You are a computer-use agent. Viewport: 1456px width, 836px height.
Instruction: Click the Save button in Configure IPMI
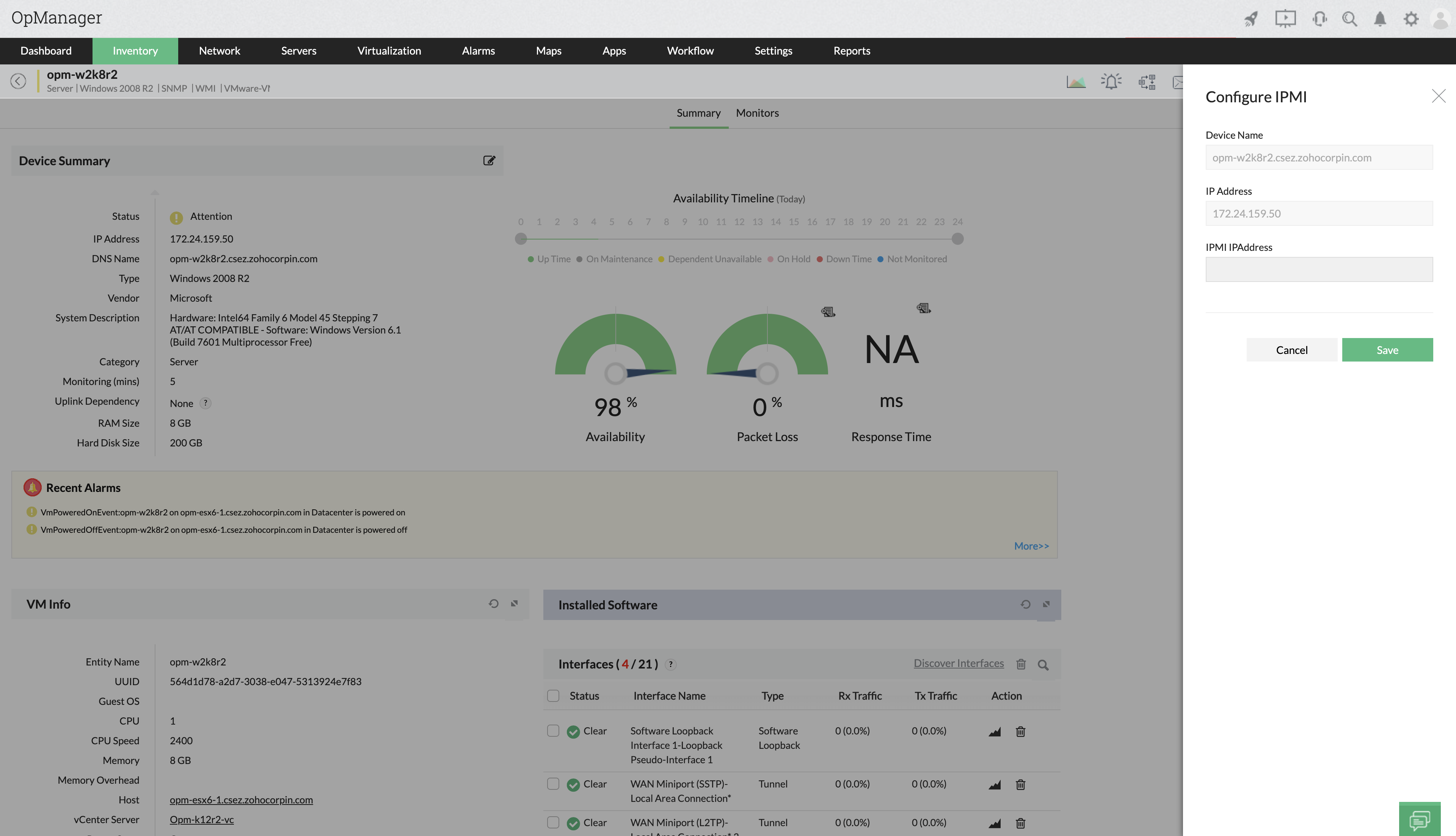pos(1387,350)
